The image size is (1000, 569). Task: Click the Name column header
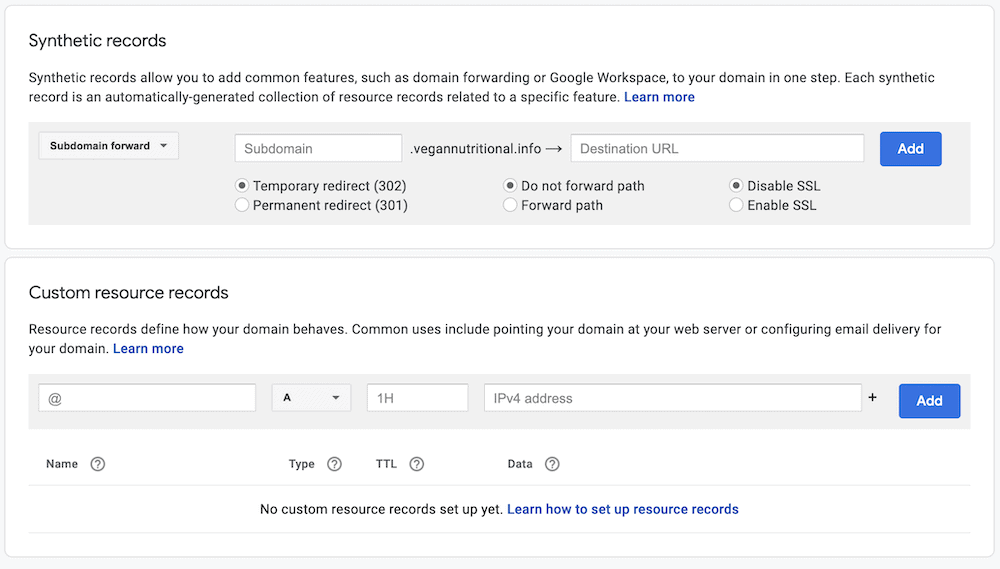62,464
